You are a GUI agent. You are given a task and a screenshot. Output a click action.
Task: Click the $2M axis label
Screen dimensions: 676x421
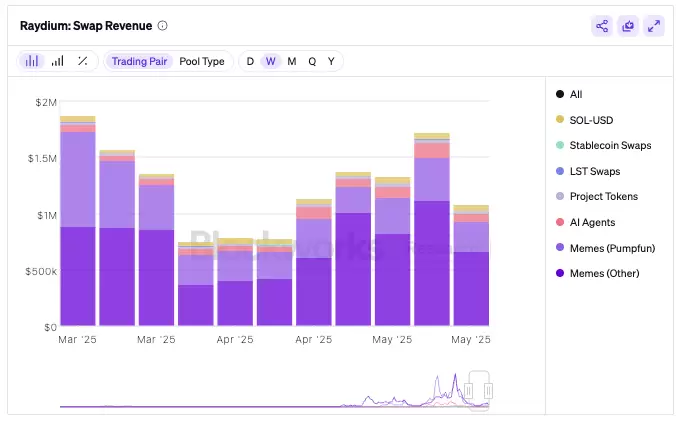[46, 103]
